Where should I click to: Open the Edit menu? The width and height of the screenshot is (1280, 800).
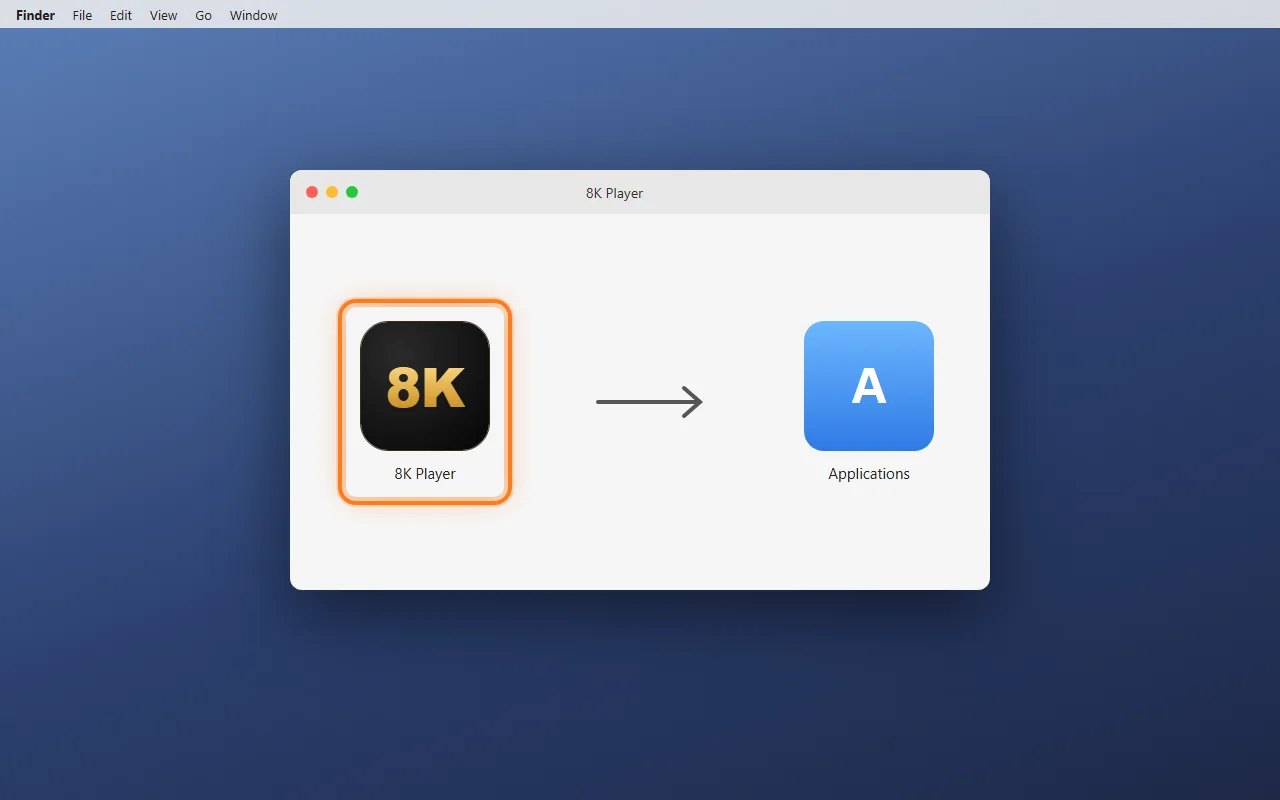pos(121,15)
